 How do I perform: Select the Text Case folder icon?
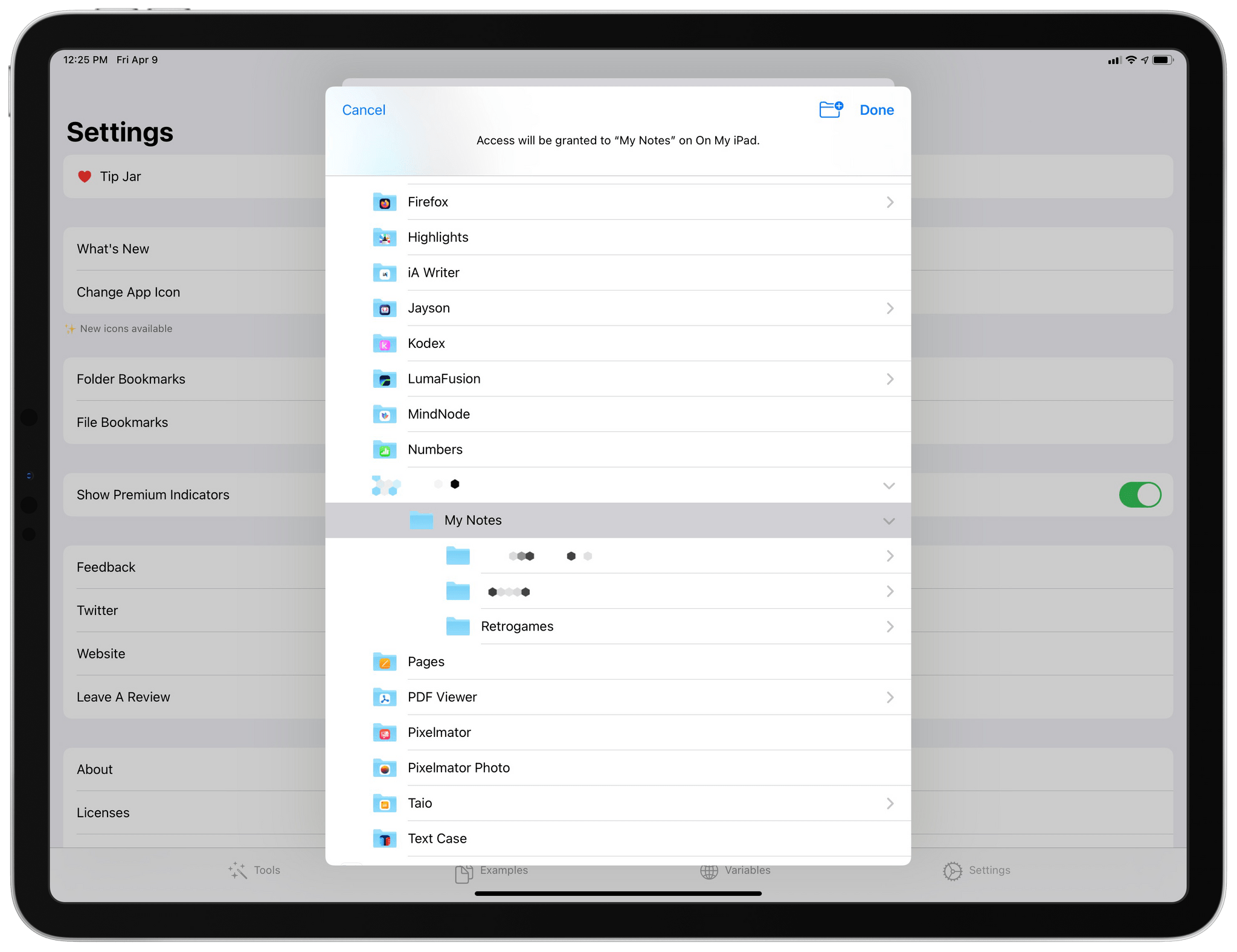click(385, 838)
